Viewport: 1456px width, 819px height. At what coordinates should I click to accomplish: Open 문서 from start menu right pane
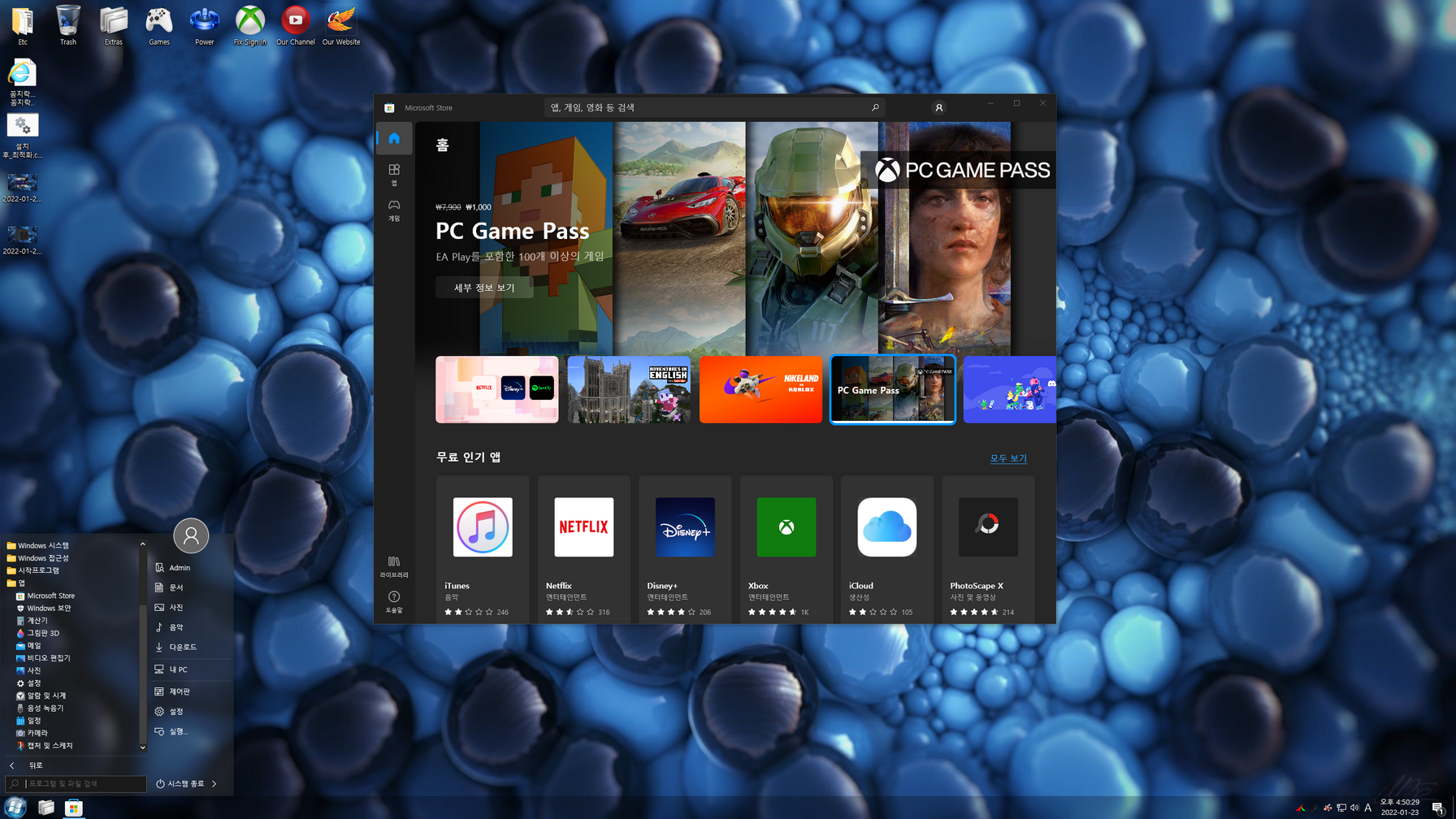[x=191, y=587]
